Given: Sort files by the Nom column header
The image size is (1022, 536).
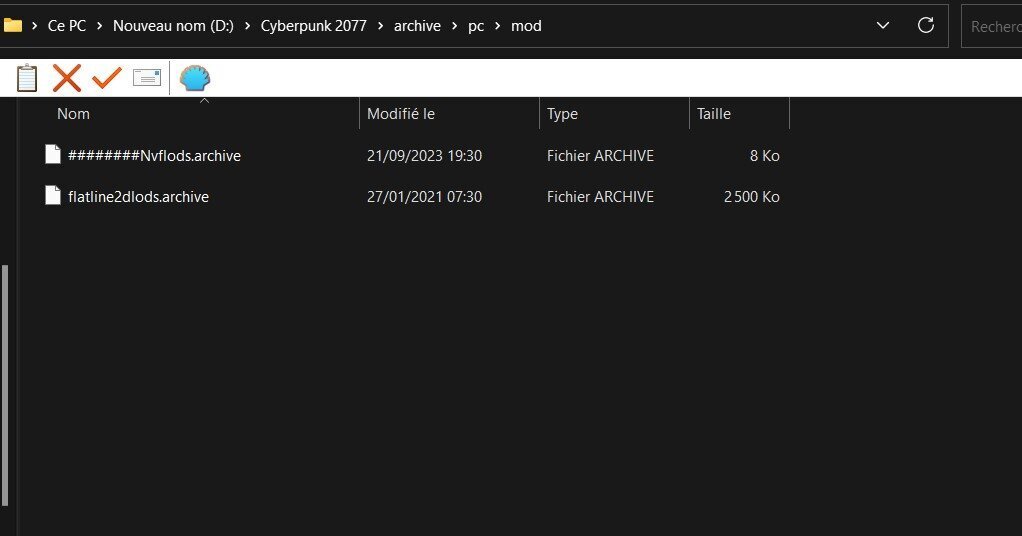Looking at the screenshot, I should [73, 114].
